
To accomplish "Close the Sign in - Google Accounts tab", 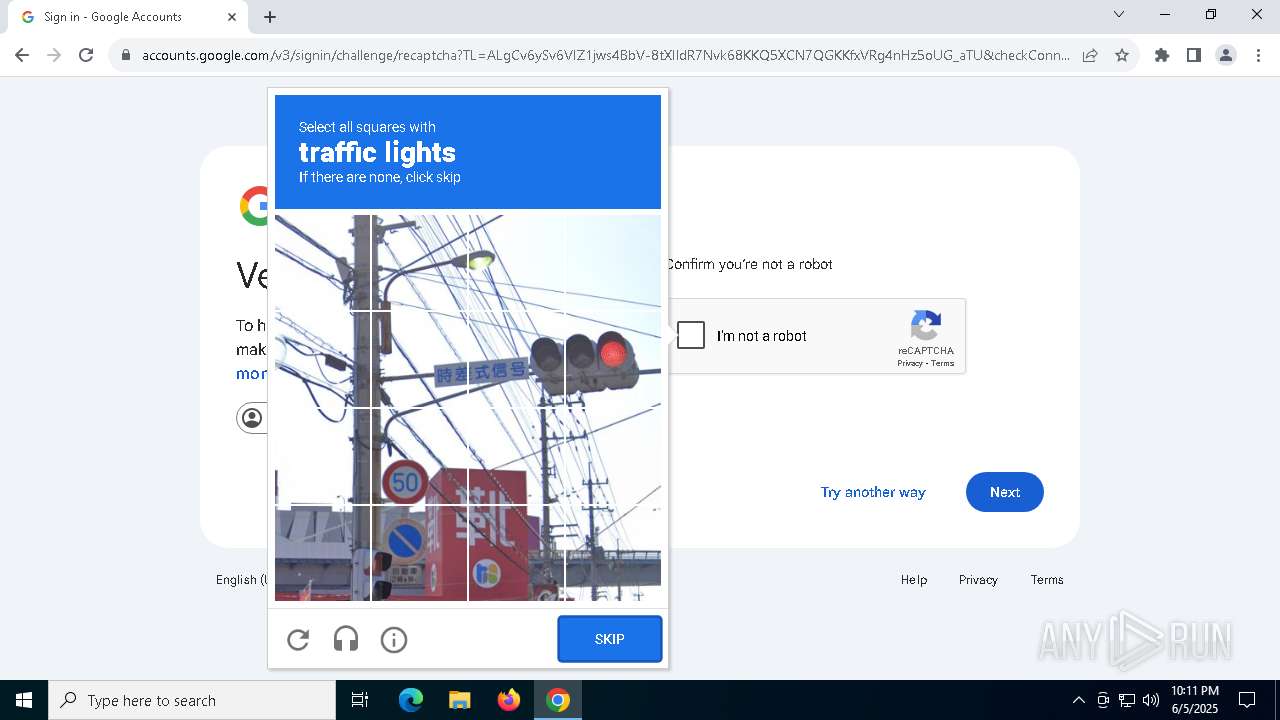I will pos(232,17).
